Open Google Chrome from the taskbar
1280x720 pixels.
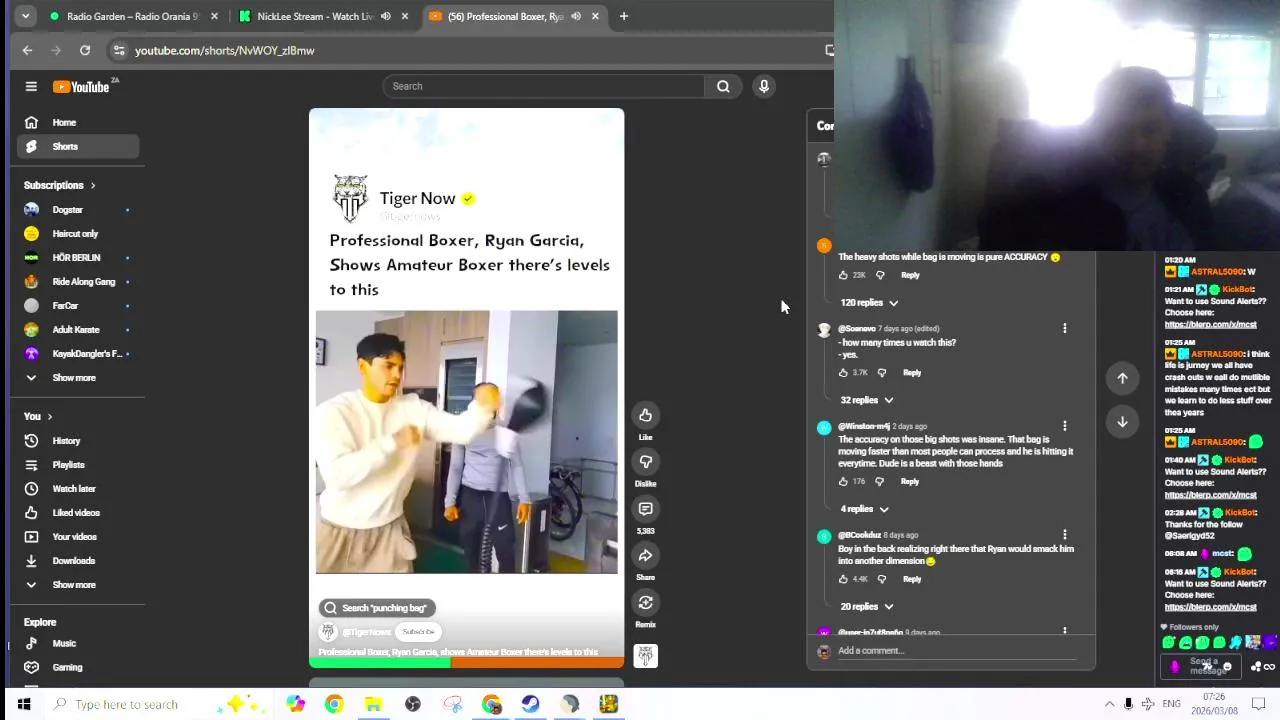[x=334, y=705]
